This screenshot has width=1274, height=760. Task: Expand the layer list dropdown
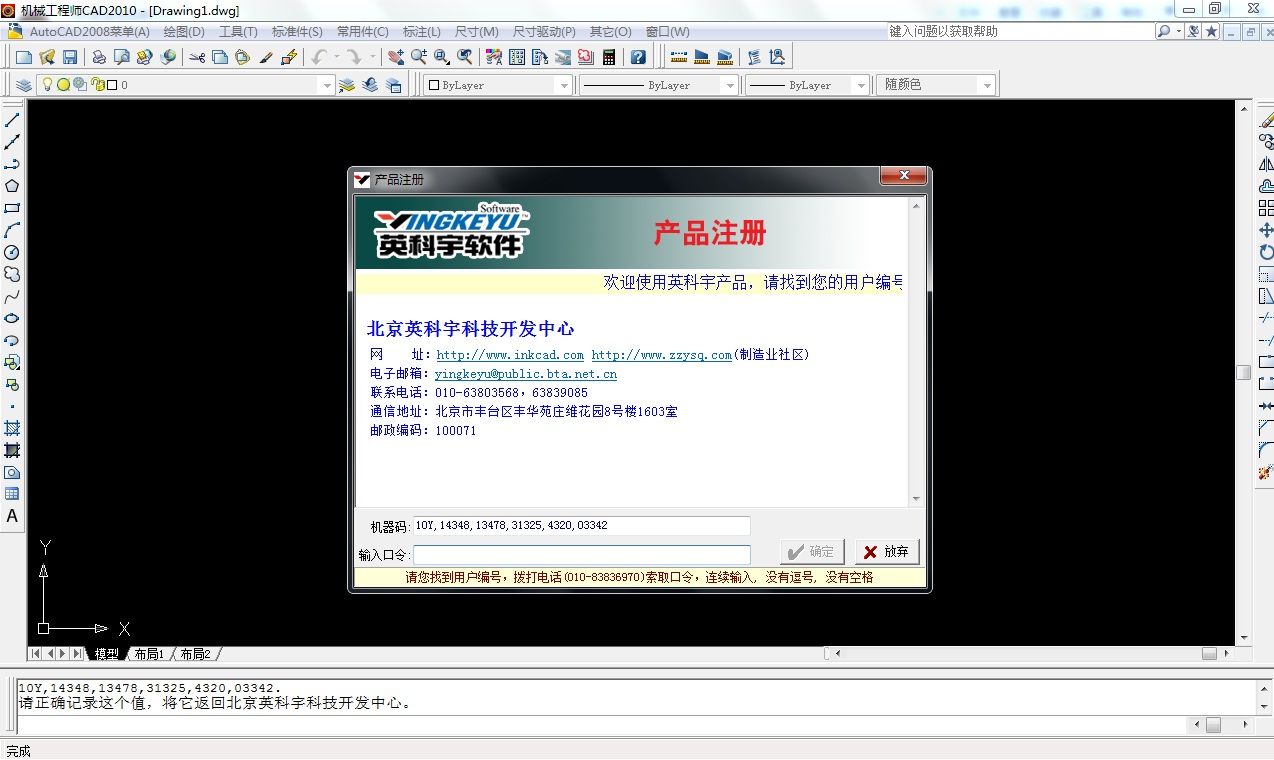click(326, 86)
